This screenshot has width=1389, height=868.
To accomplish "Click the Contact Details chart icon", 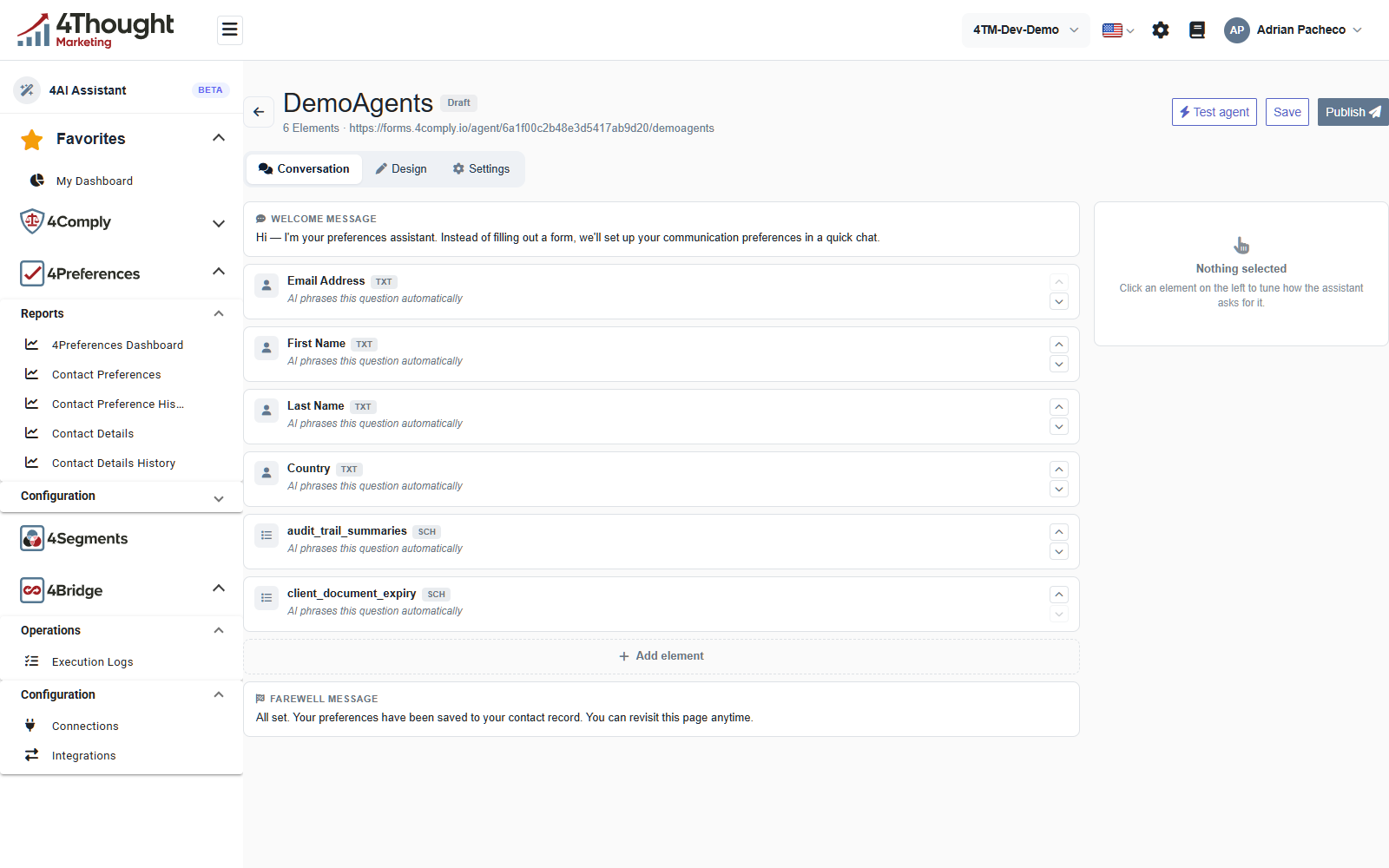I will (x=32, y=433).
